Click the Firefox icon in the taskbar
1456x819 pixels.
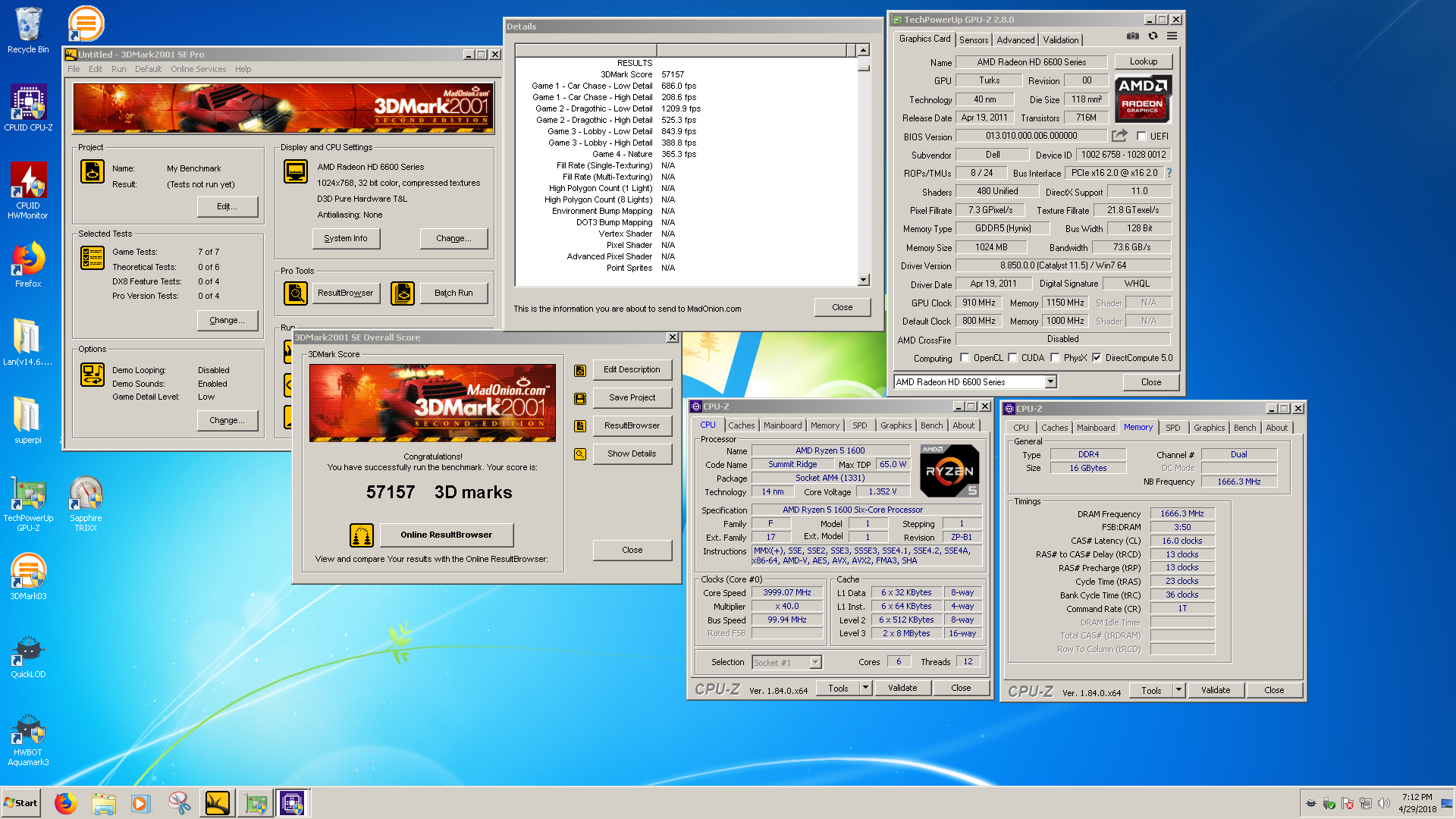[66, 803]
